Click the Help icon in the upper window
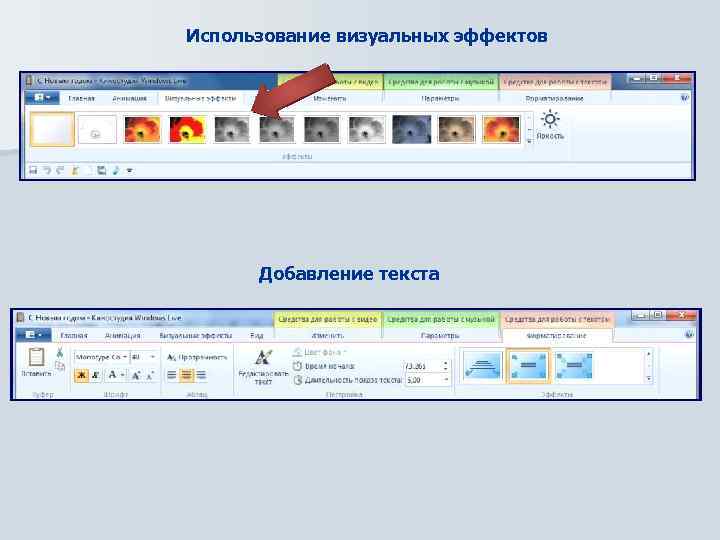The height and width of the screenshot is (540, 720). click(685, 98)
